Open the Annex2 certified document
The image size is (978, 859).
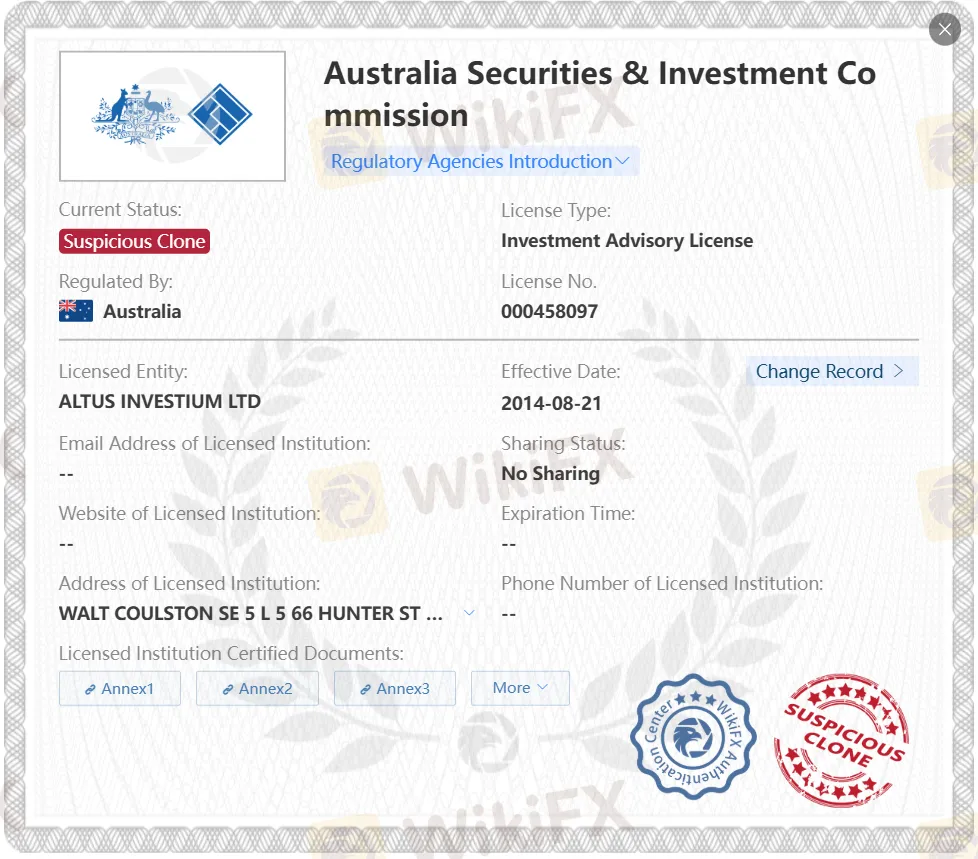point(257,688)
